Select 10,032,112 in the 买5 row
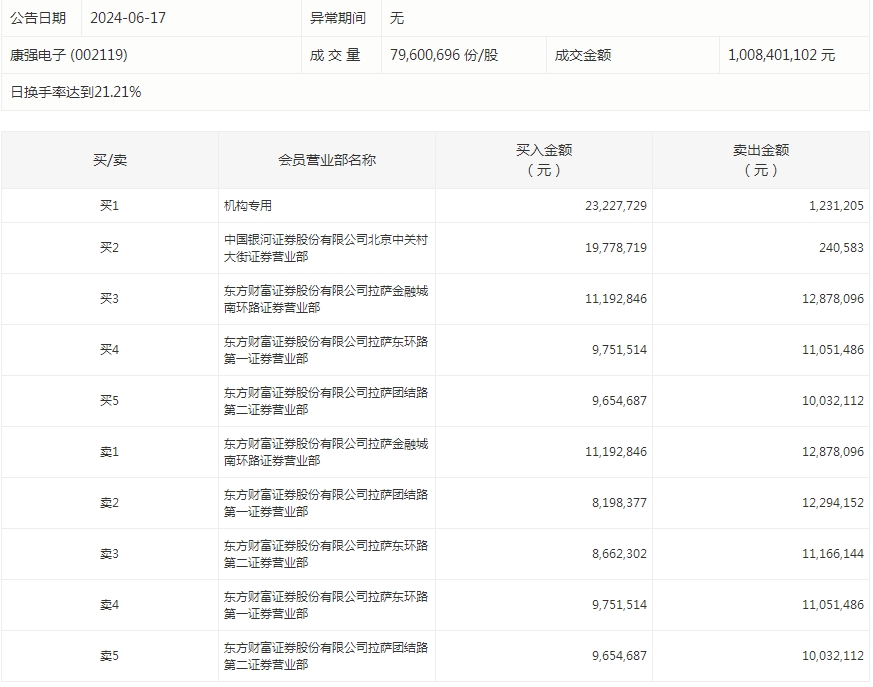Viewport: 873px width, 687px height. (x=833, y=401)
